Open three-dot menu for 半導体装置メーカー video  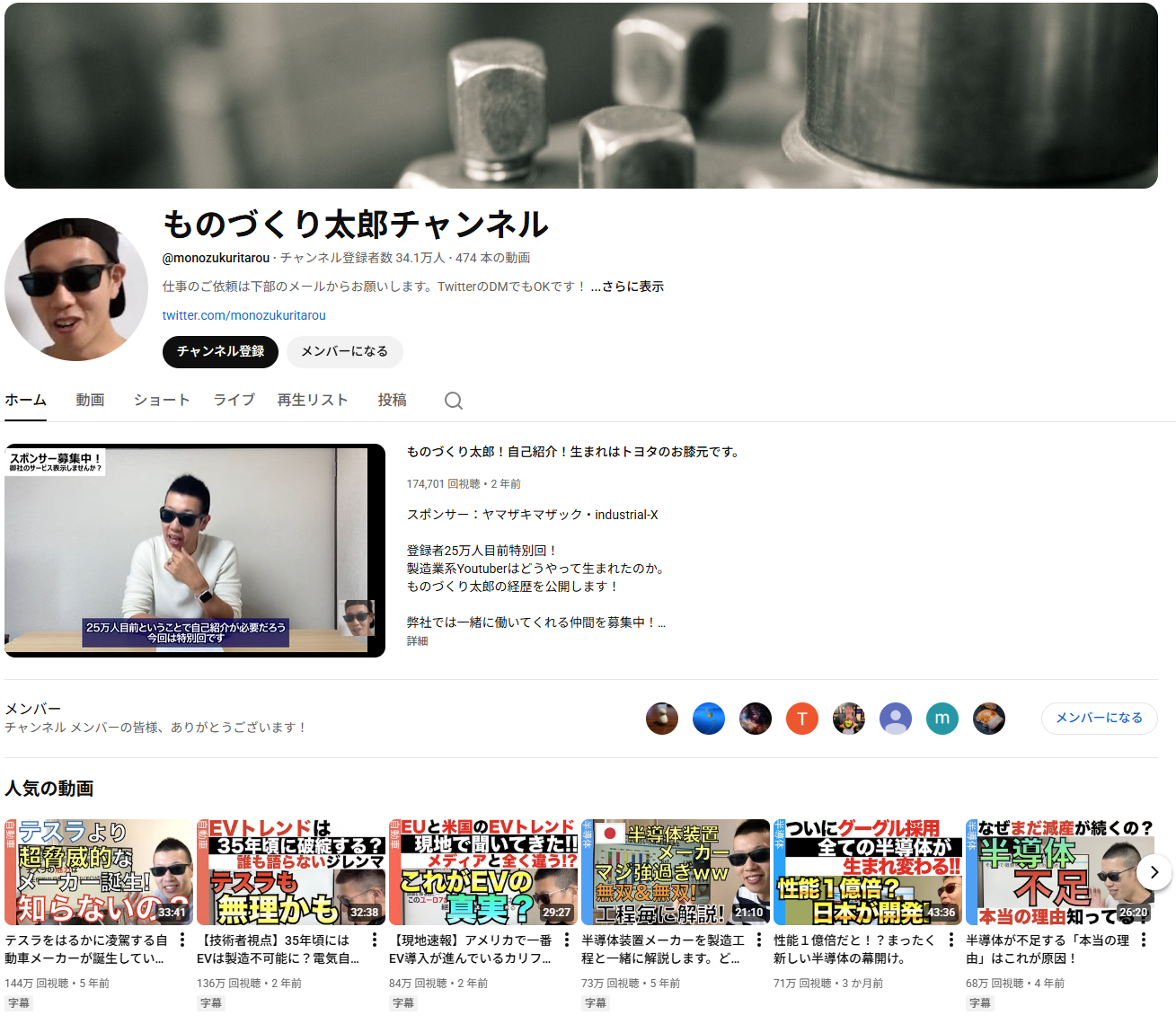point(759,940)
